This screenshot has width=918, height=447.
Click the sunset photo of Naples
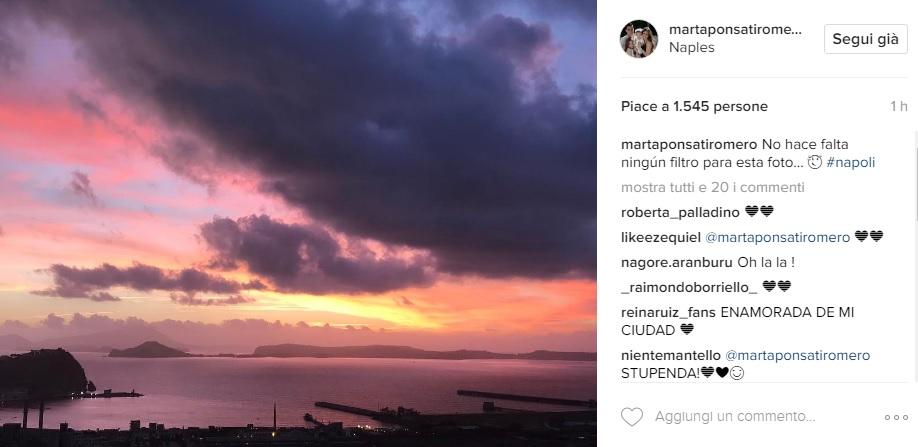click(x=298, y=223)
